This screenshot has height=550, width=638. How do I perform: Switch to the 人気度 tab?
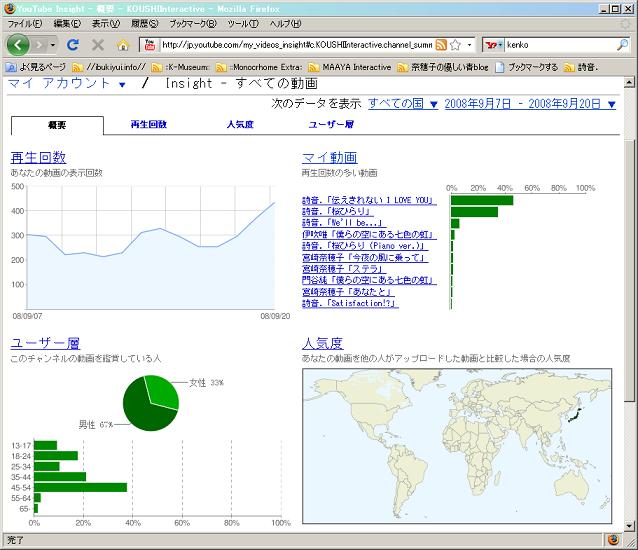(240, 124)
